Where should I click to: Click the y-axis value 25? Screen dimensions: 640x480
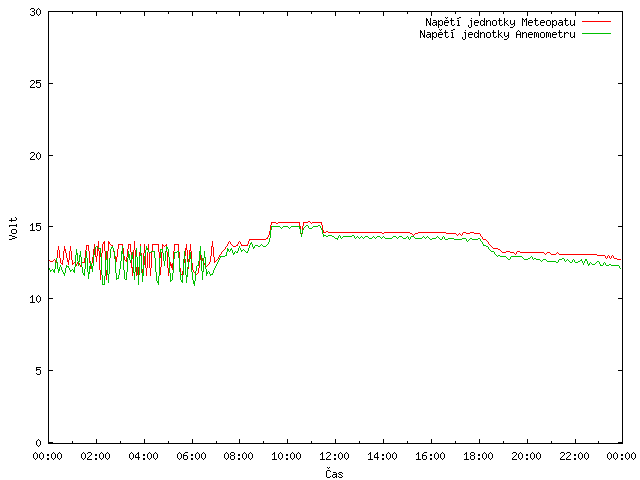pyautogui.click(x=36, y=84)
